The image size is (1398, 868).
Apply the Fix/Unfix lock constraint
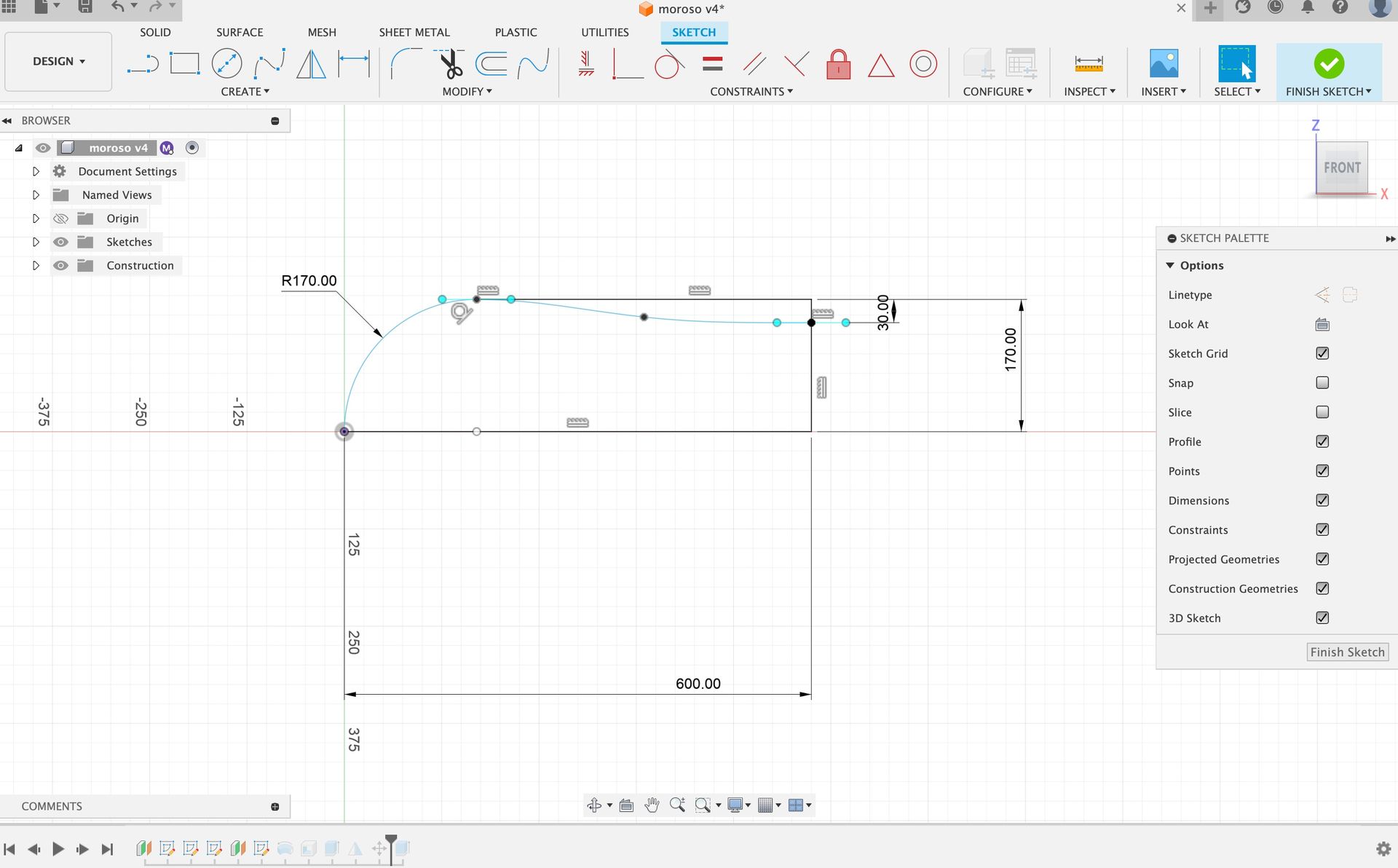(838, 64)
